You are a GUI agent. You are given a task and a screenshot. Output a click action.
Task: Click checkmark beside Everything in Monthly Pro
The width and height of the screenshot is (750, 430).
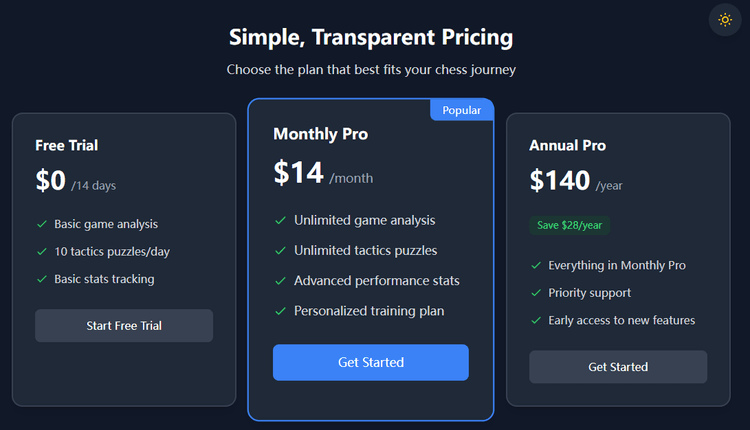click(536, 265)
